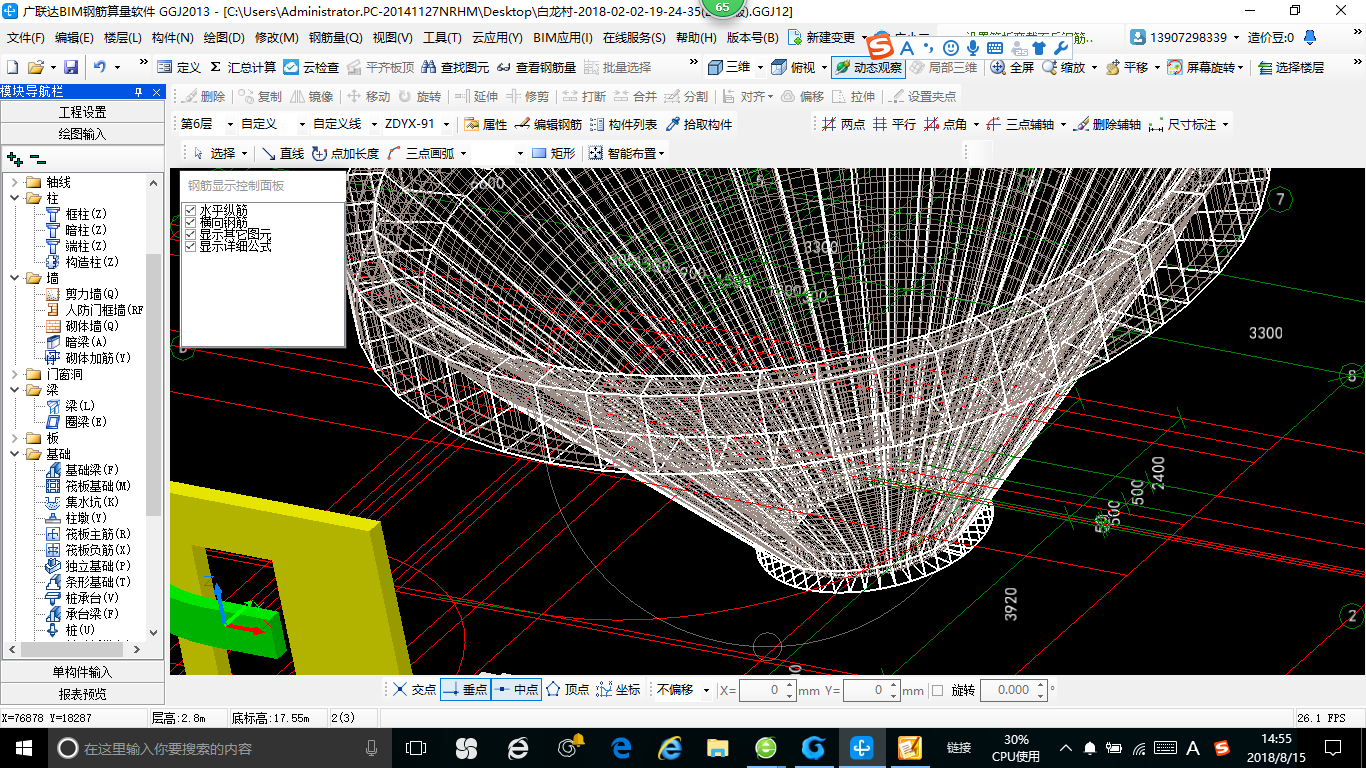This screenshot has width=1366, height=768.
Task: Click the 报表预览 button
Action: (x=82, y=693)
